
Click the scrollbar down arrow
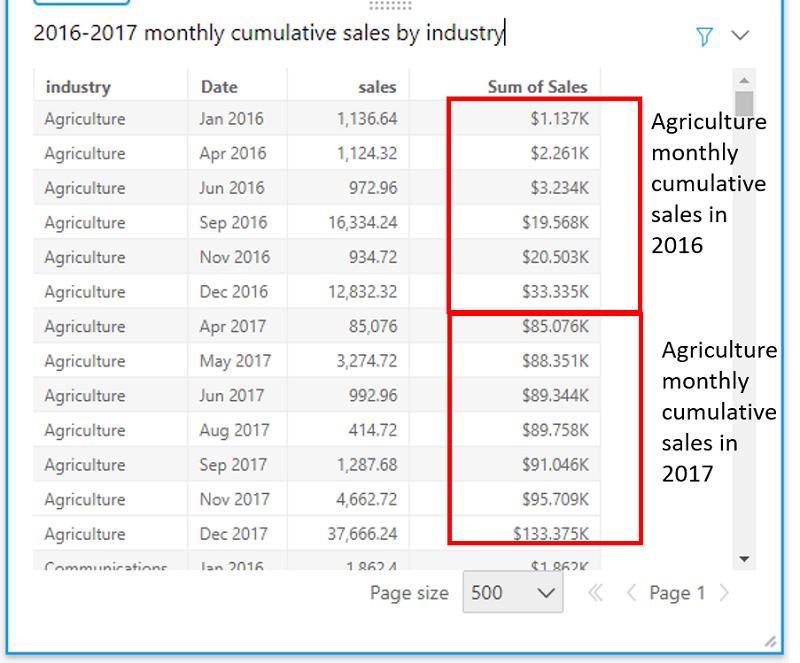pyautogui.click(x=744, y=559)
